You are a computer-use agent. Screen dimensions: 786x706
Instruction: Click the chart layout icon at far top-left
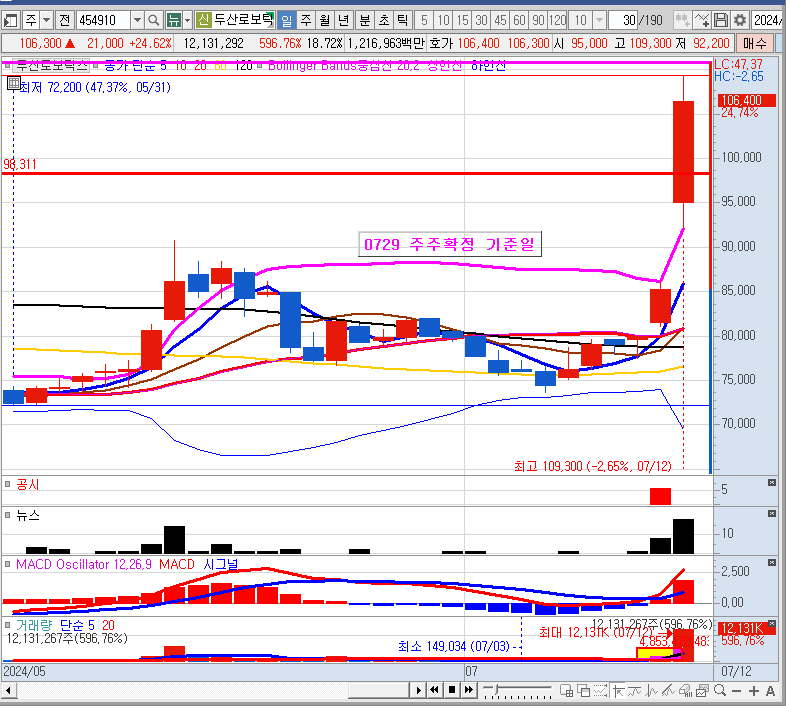point(10,21)
